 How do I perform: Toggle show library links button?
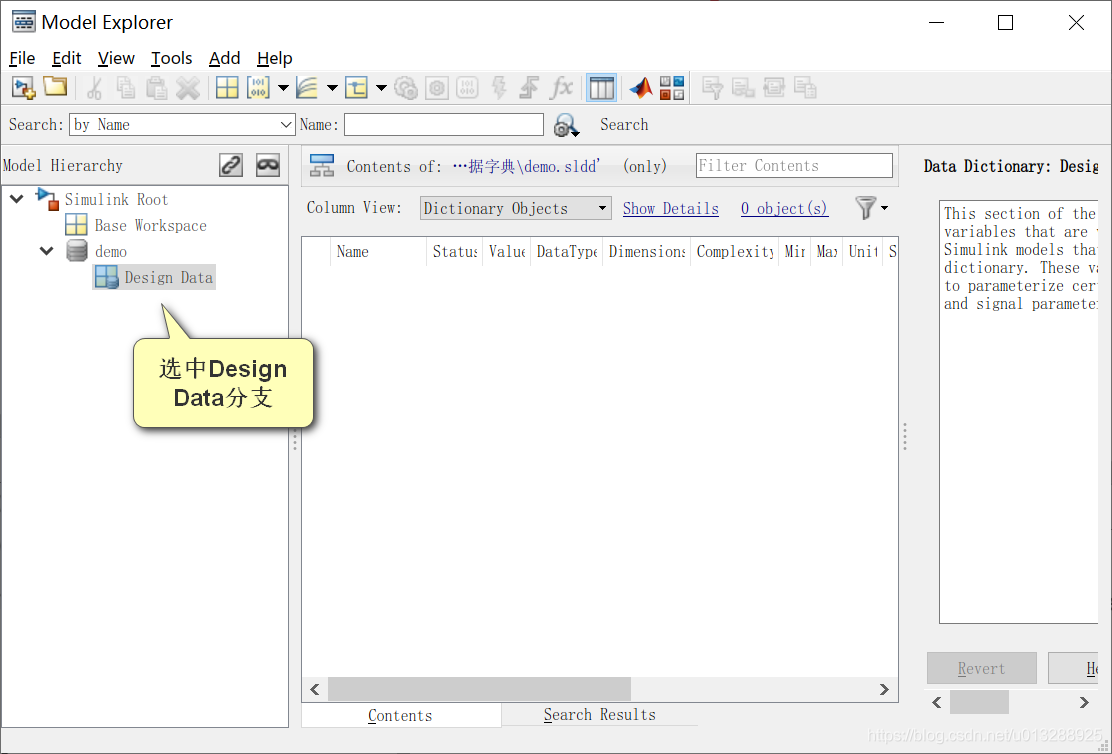pyautogui.click(x=231, y=165)
